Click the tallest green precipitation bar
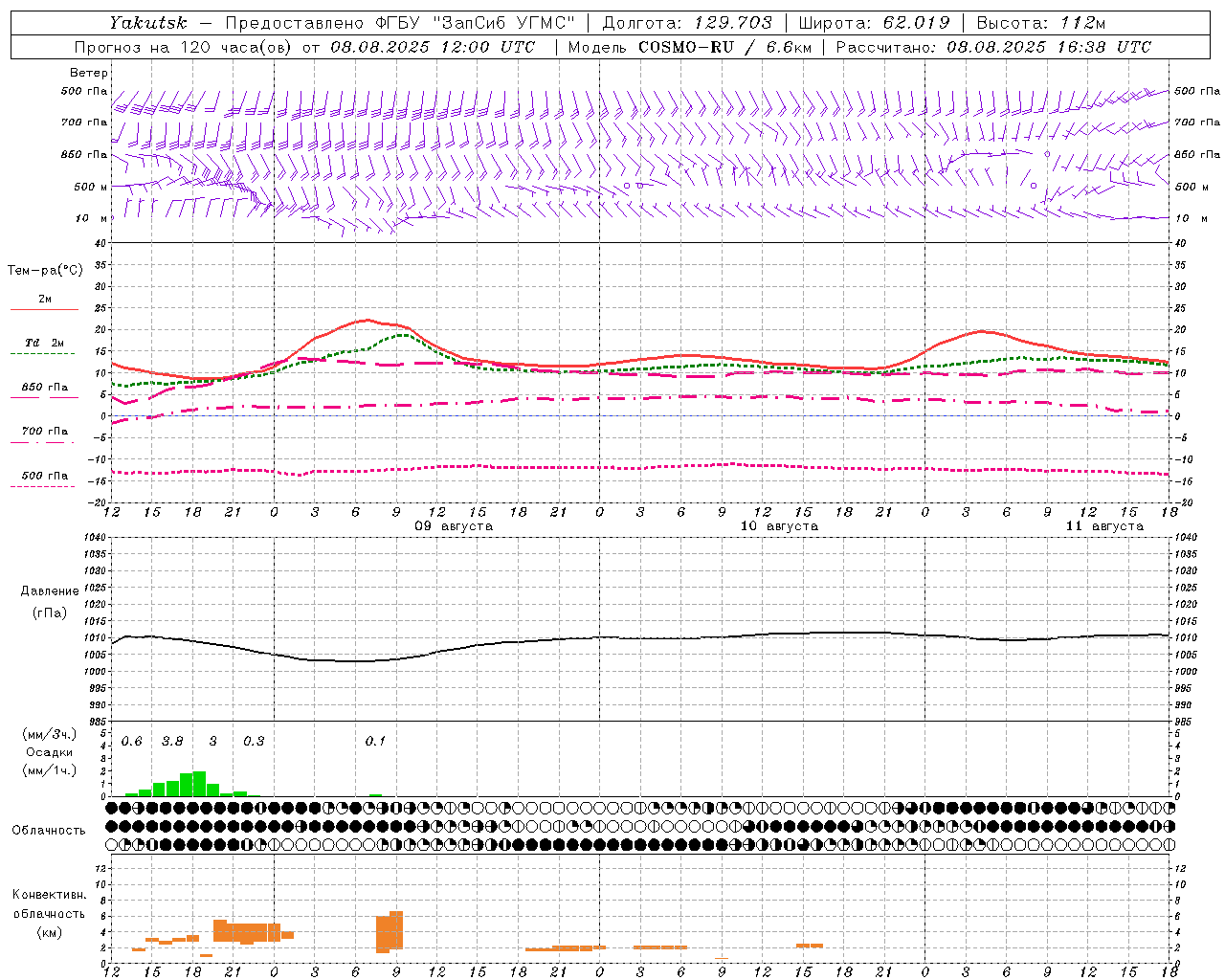 199,784
